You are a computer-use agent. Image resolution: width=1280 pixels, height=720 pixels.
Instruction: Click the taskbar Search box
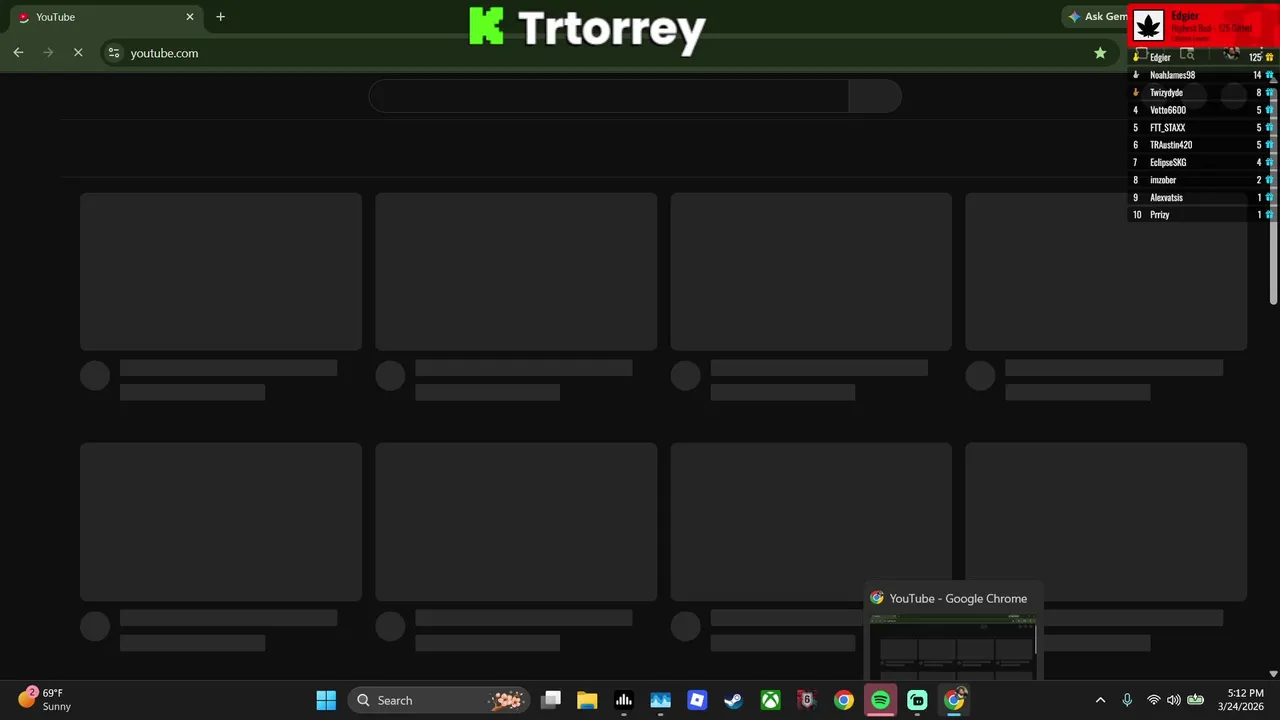click(438, 700)
